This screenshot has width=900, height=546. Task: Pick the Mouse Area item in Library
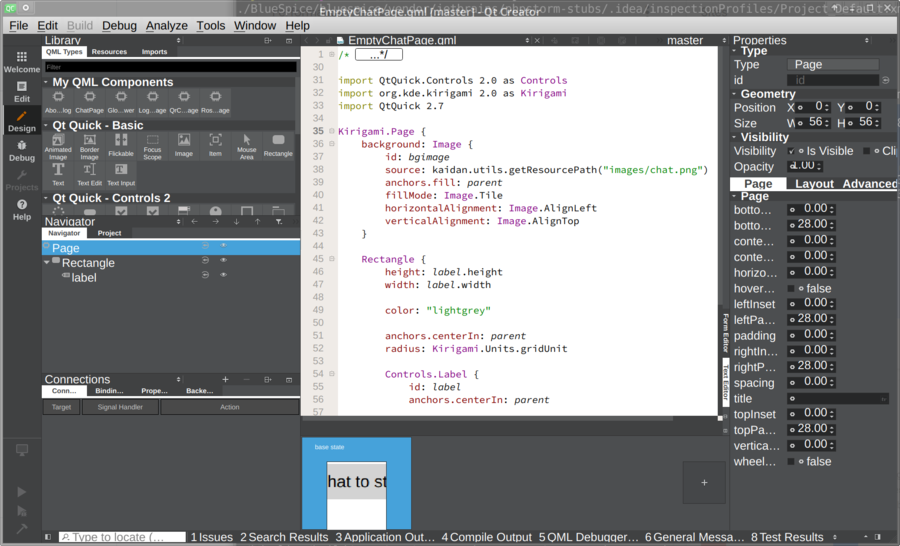pyautogui.click(x=247, y=147)
